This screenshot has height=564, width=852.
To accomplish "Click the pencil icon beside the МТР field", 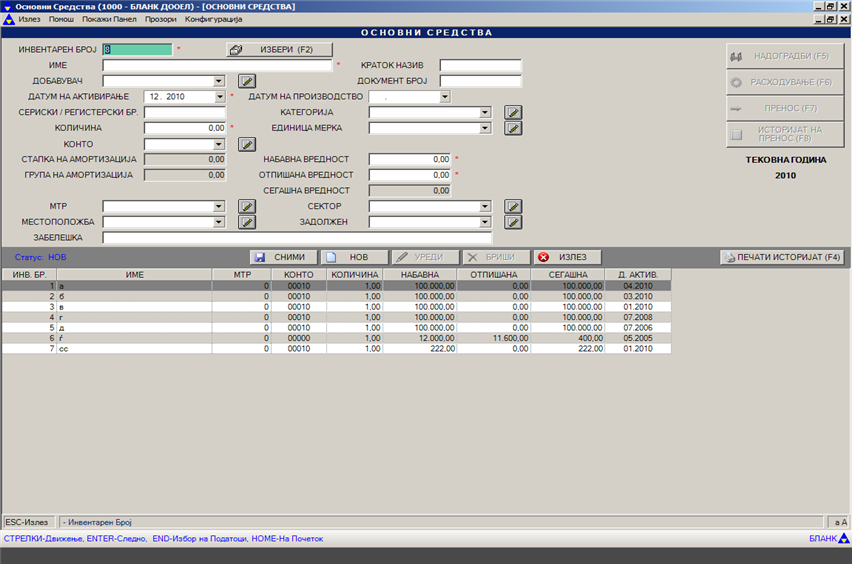I will [x=247, y=206].
